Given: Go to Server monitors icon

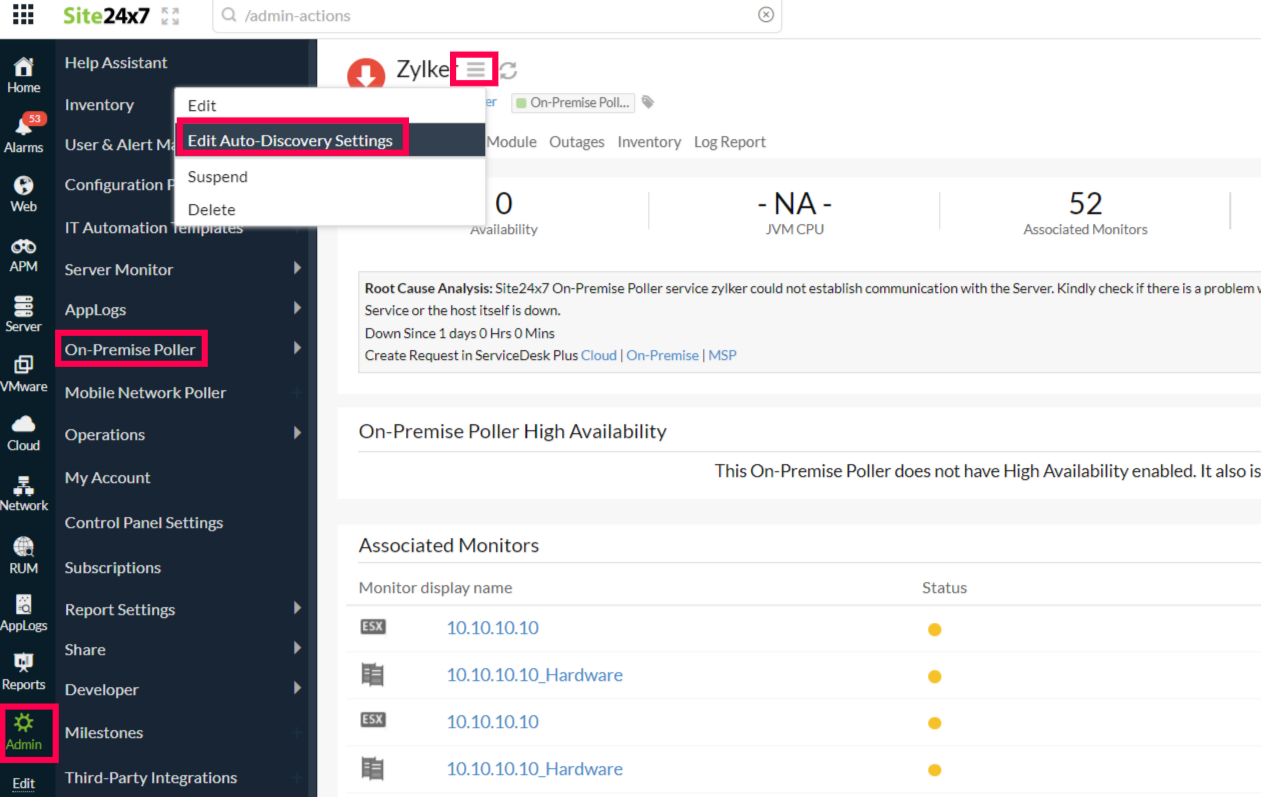Looking at the screenshot, I should (x=23, y=313).
